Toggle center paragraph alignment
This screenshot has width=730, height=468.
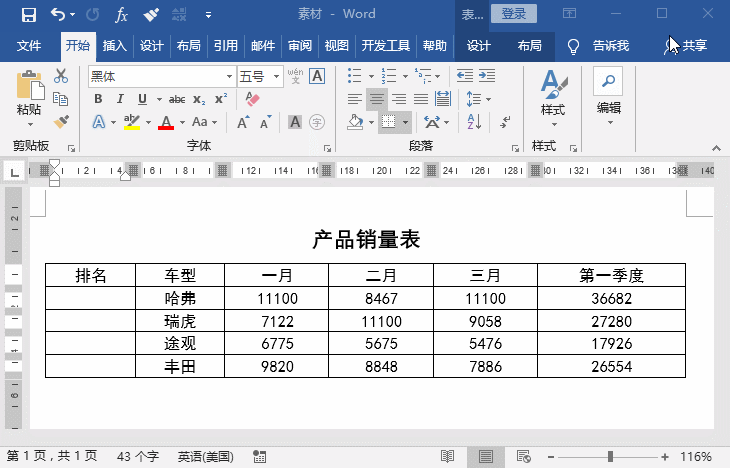point(377,99)
